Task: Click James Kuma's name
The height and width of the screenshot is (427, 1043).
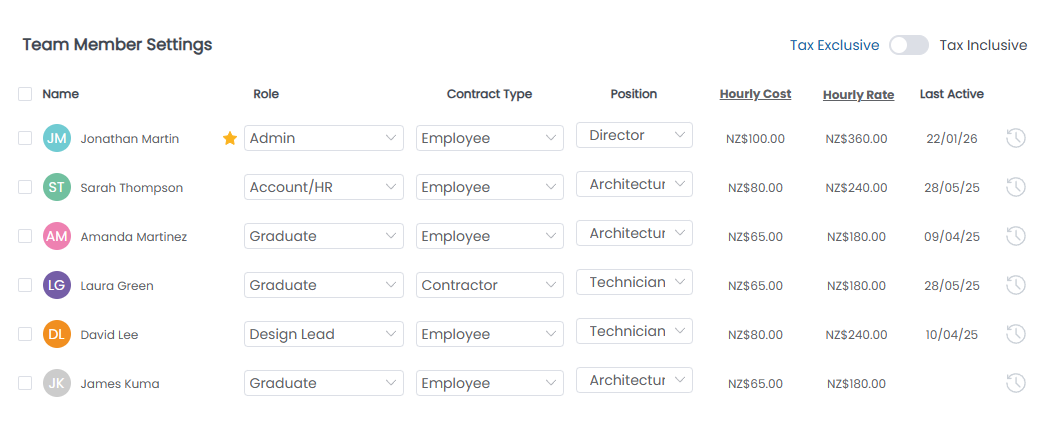Action: 120,384
